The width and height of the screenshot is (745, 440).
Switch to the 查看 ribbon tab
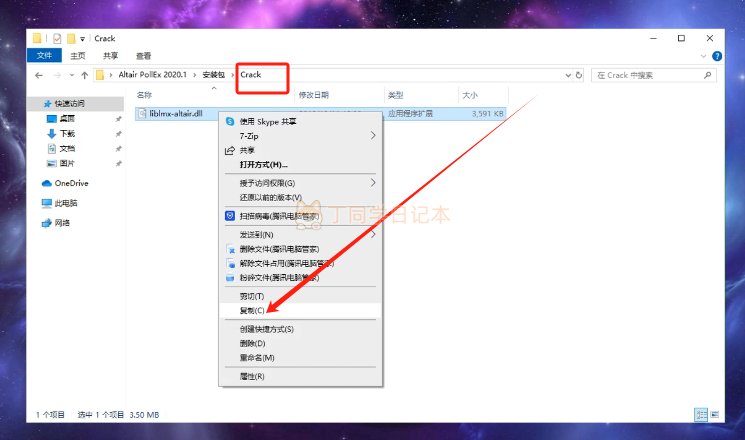(143, 56)
